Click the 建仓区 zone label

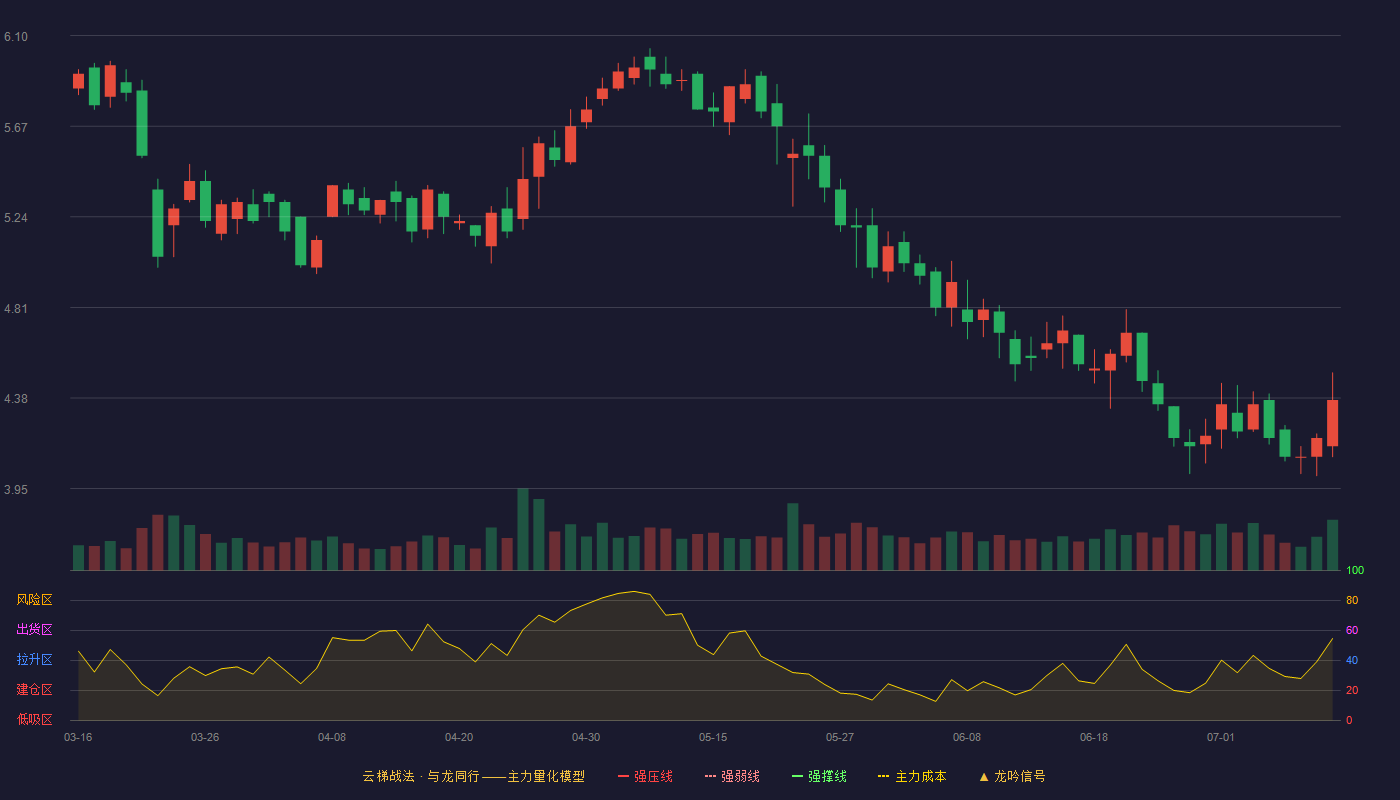click(x=34, y=690)
